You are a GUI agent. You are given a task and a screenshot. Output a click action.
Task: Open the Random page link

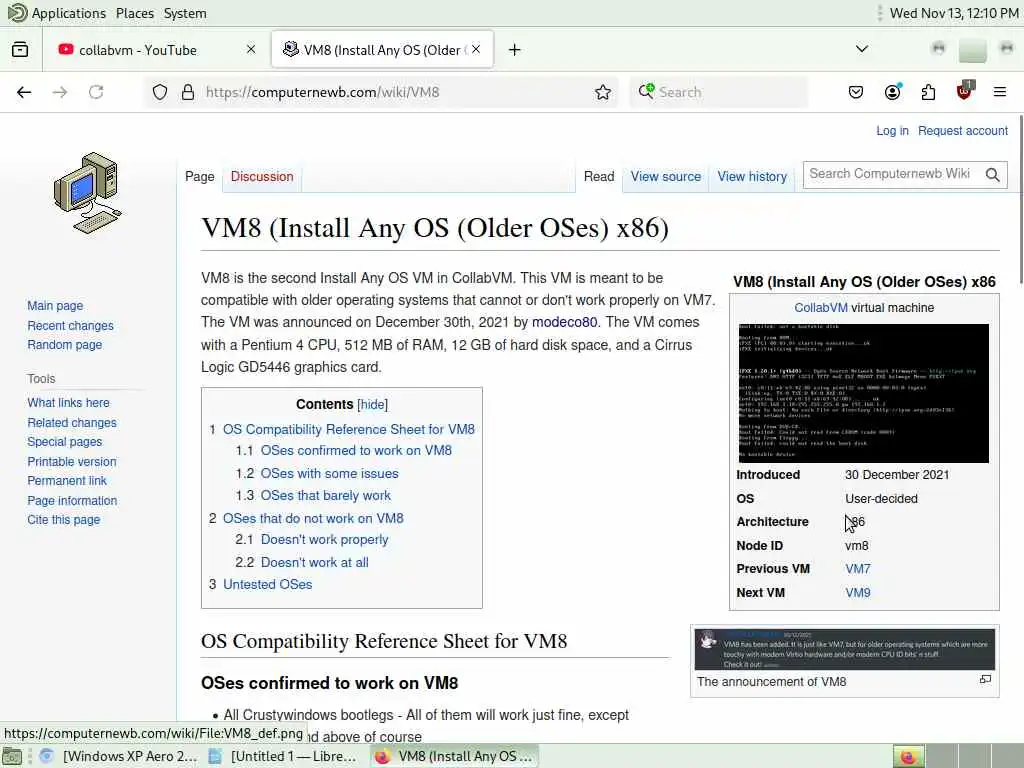[x=64, y=345]
